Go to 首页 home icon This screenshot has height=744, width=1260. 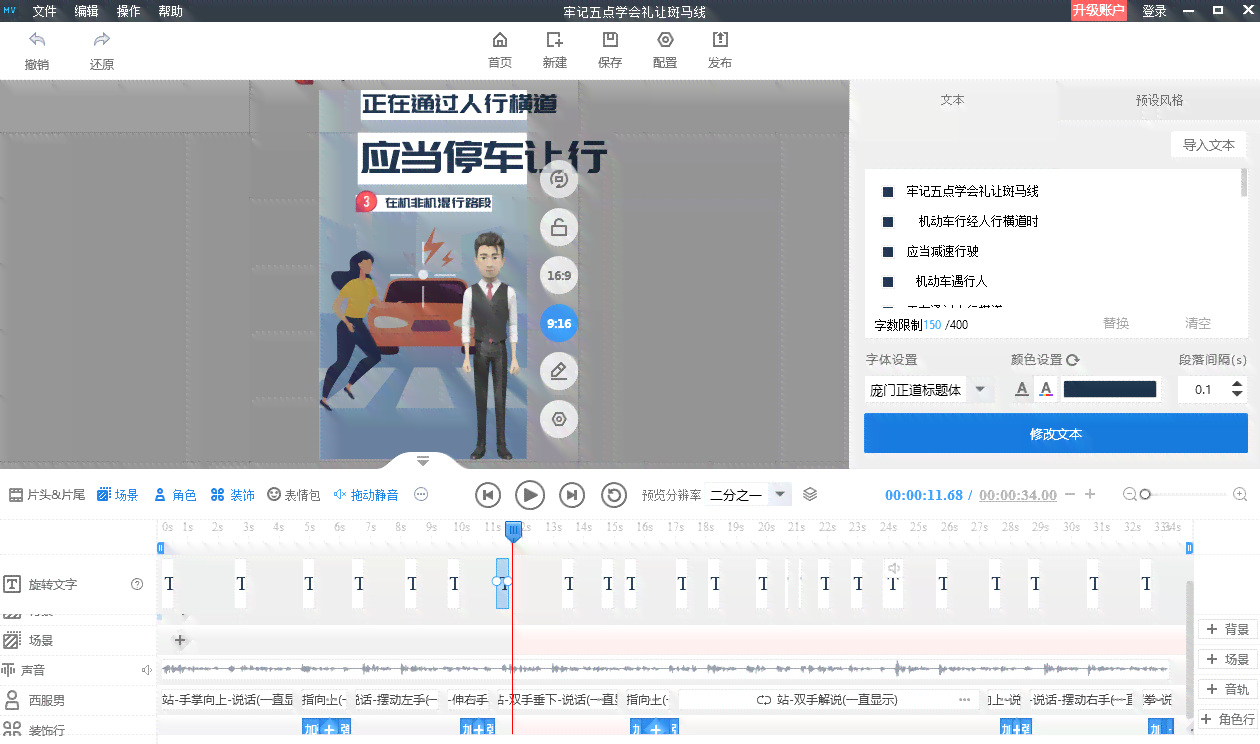(500, 40)
